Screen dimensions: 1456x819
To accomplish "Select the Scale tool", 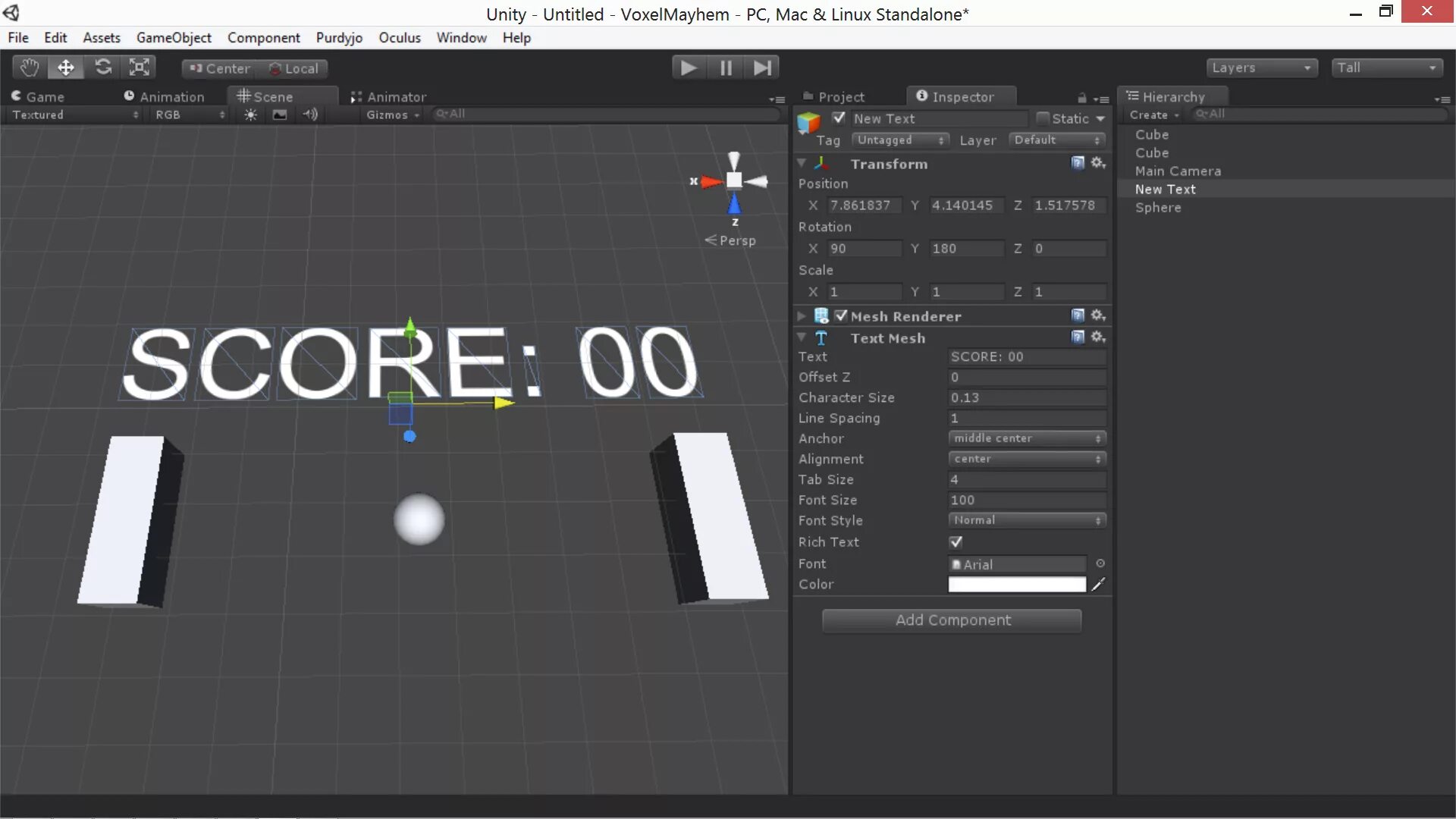I will point(140,67).
